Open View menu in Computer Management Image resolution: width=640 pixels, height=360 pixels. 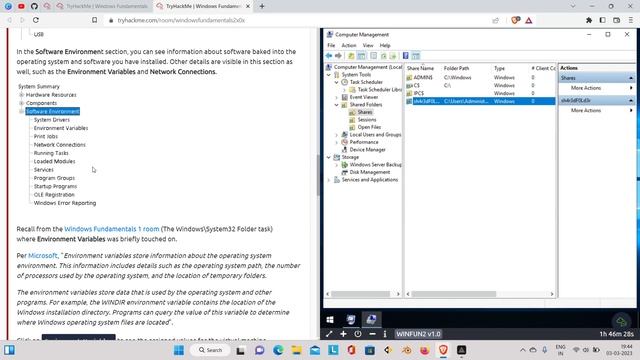368,45
